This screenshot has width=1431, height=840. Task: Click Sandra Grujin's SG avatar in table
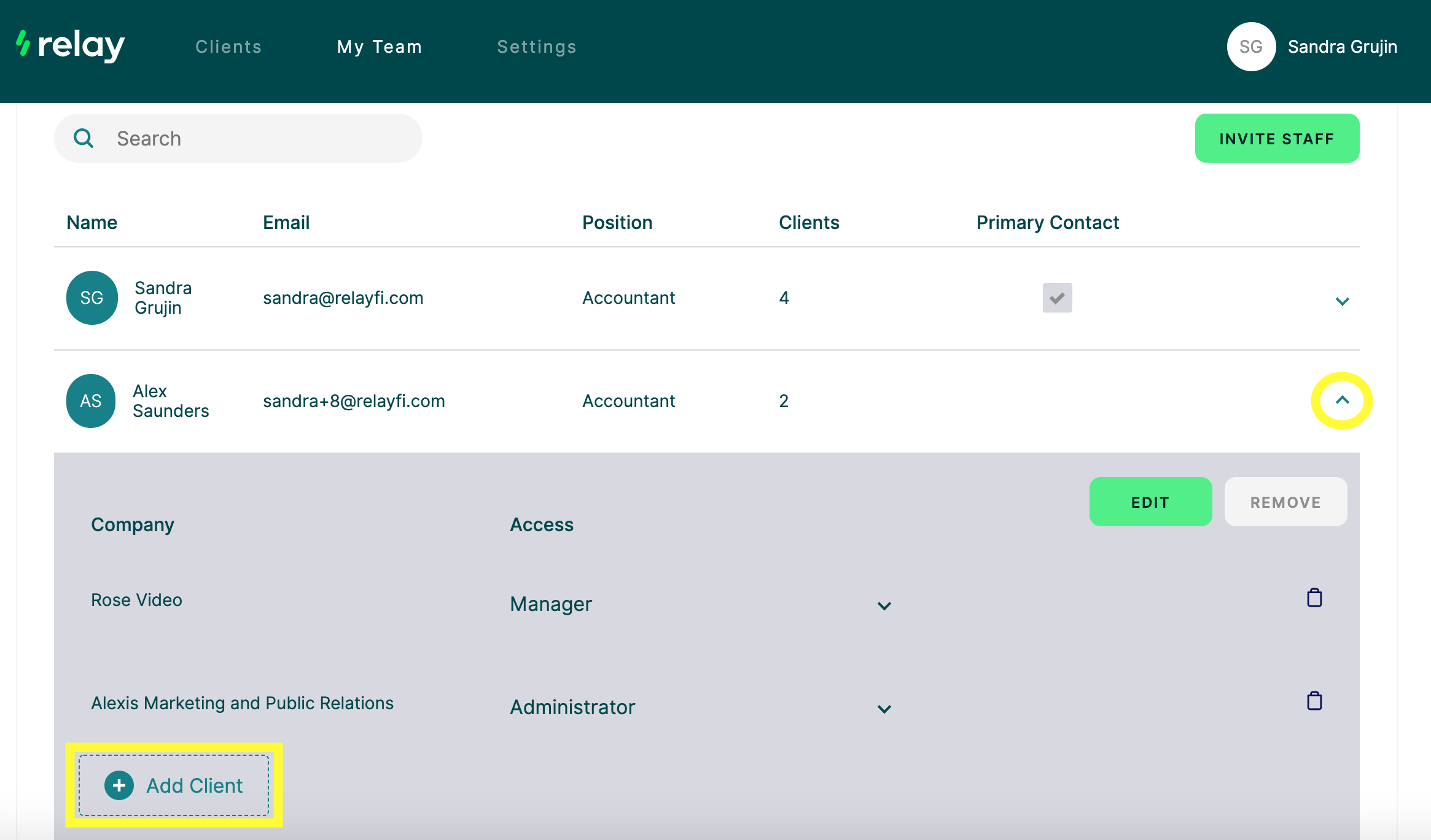pyautogui.click(x=92, y=298)
